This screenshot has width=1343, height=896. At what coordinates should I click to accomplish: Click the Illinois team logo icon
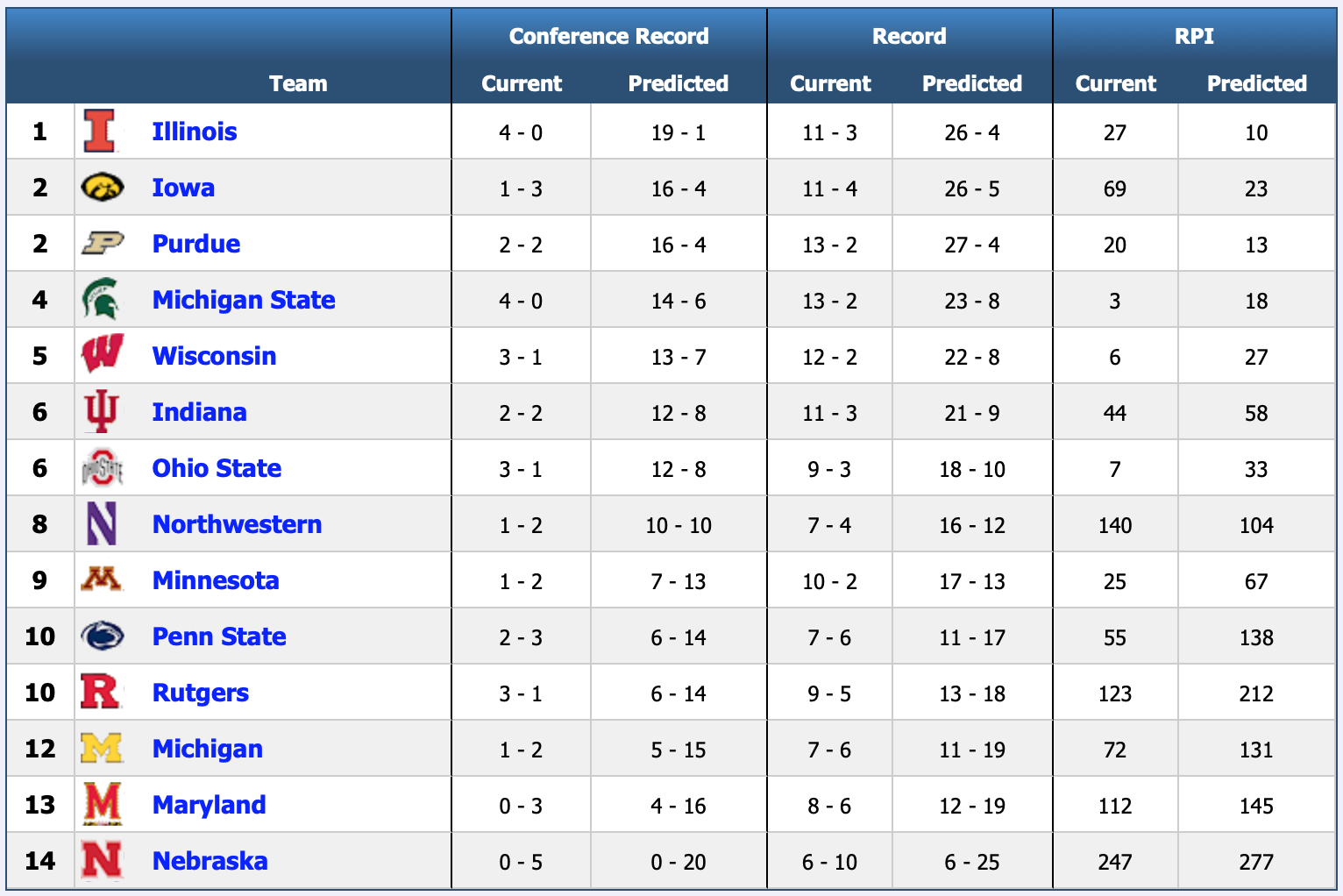(100, 132)
